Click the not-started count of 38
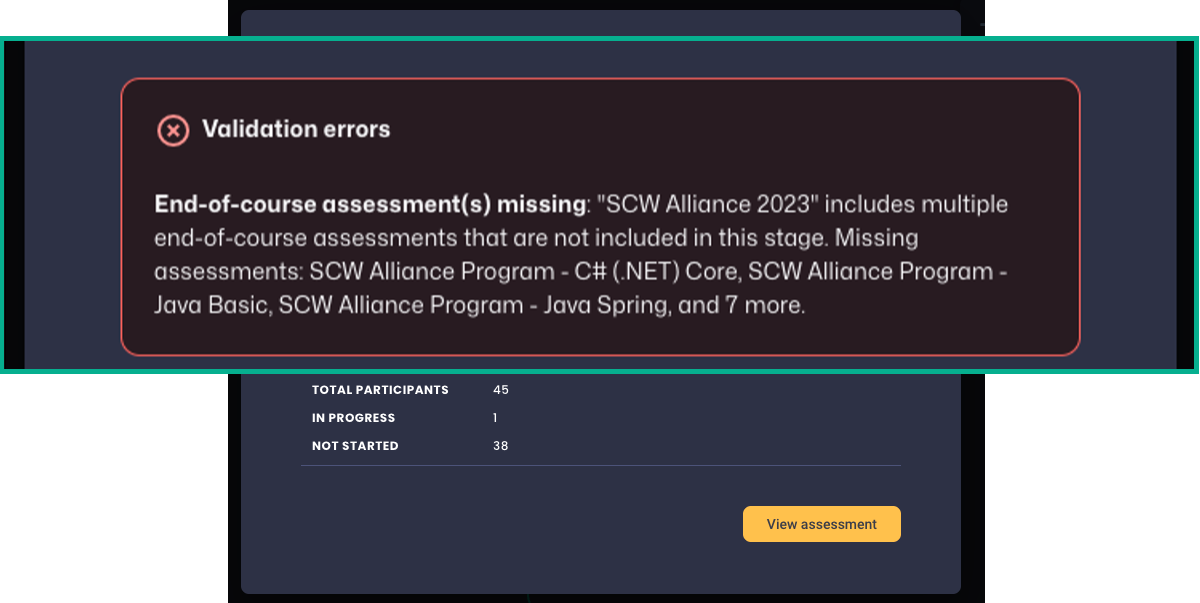The image size is (1200, 603). click(501, 446)
